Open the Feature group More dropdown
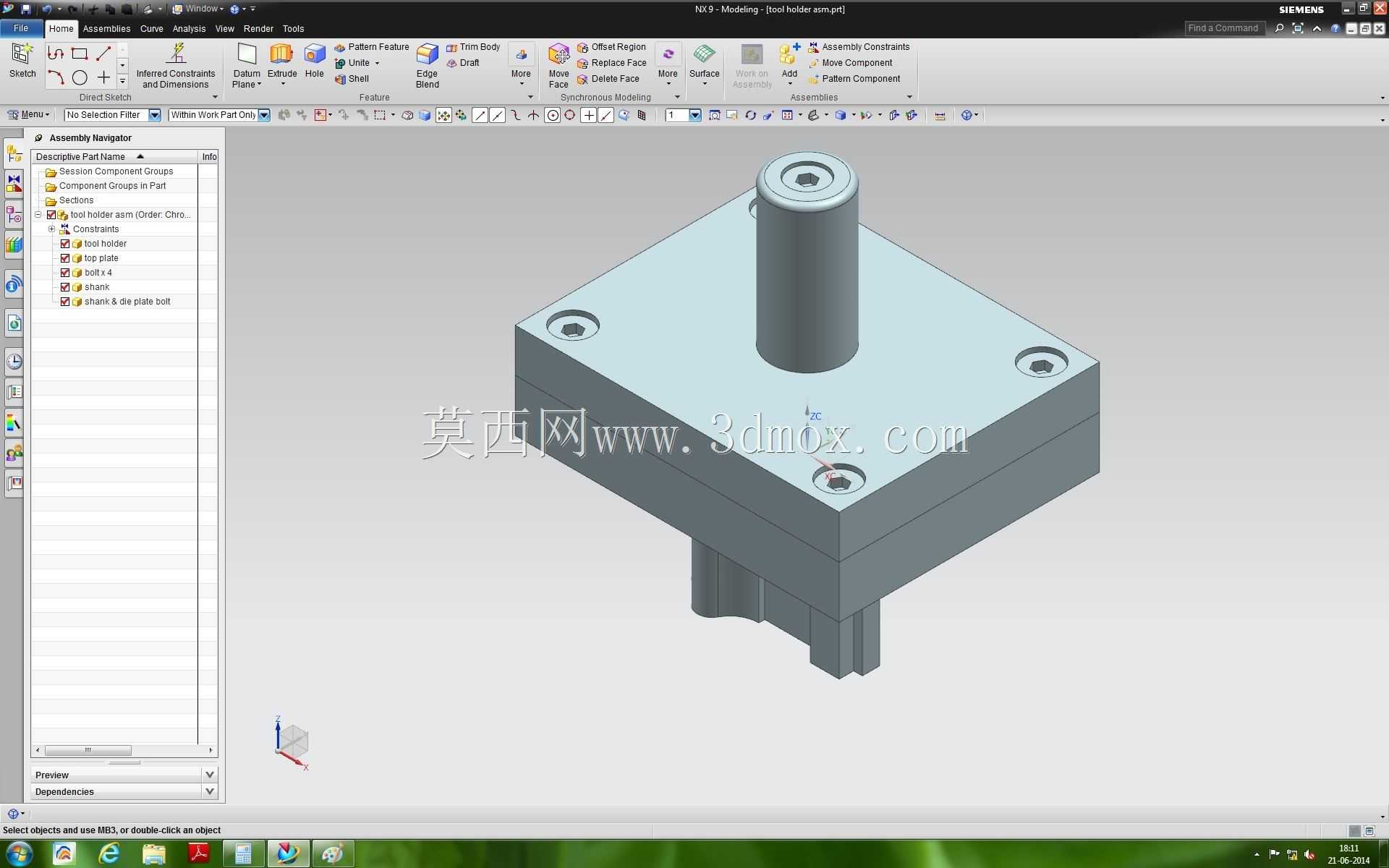Viewport: 1389px width, 868px height. tap(521, 65)
